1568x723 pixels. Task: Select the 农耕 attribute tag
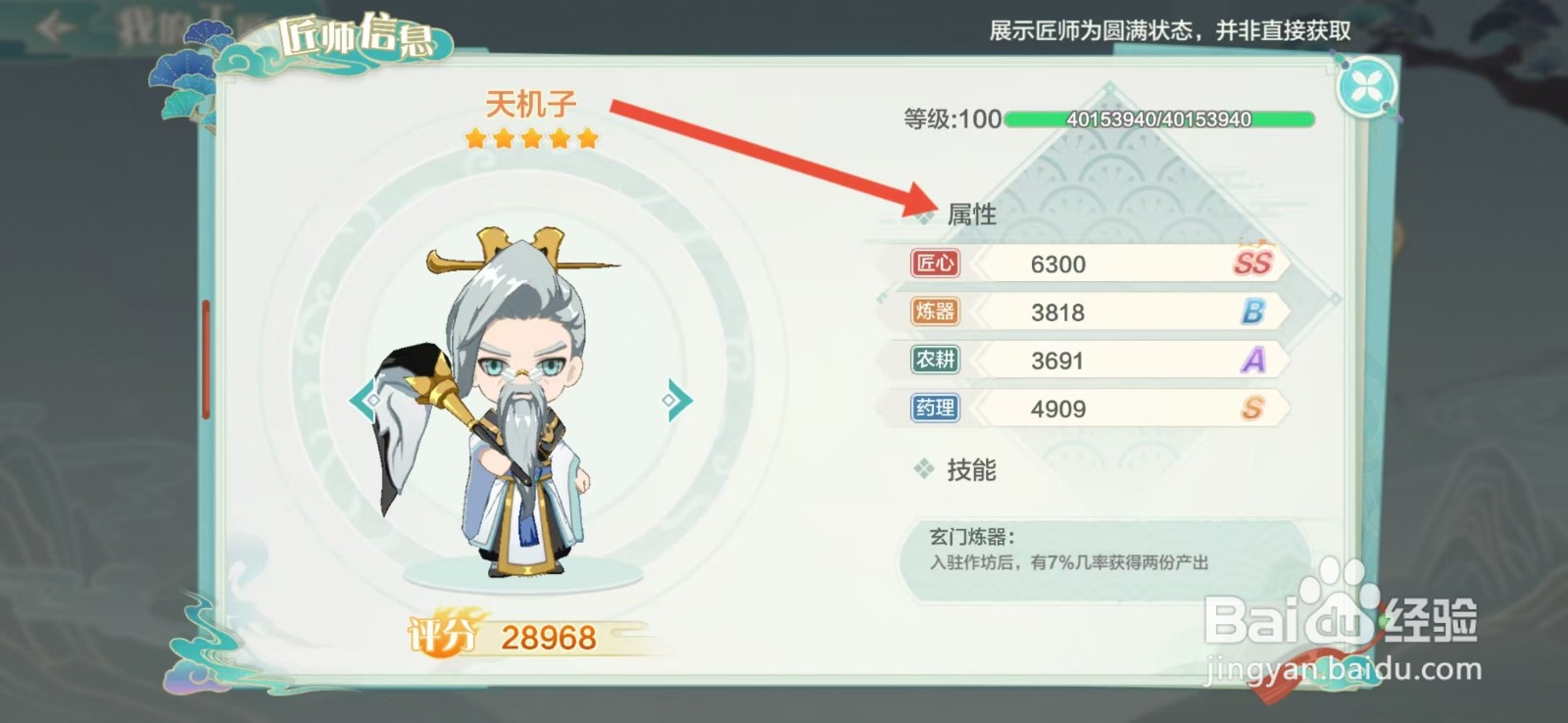pos(935,360)
